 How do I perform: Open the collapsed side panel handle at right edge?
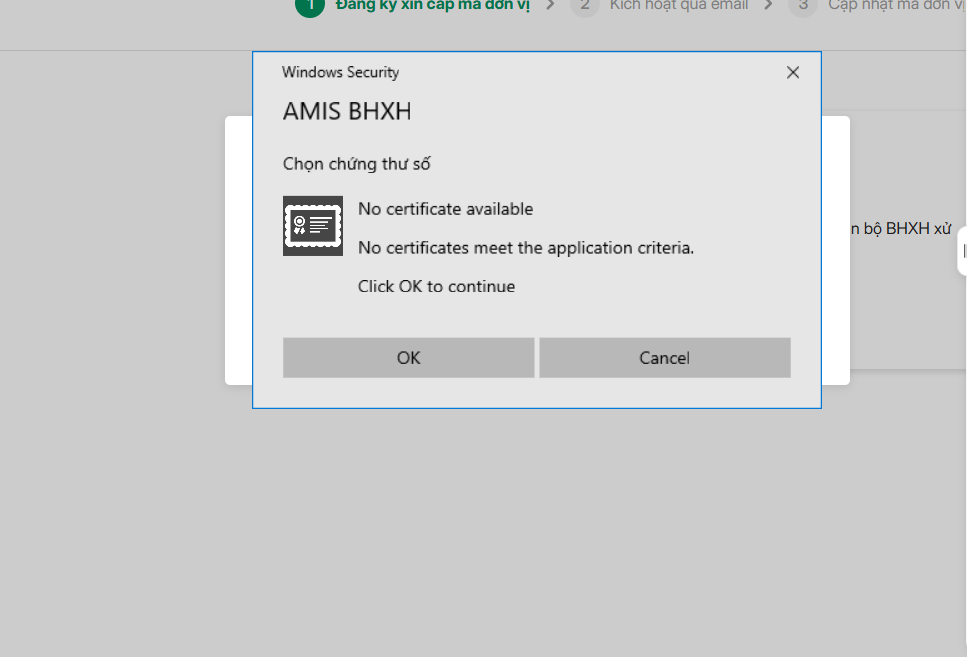tap(962, 250)
